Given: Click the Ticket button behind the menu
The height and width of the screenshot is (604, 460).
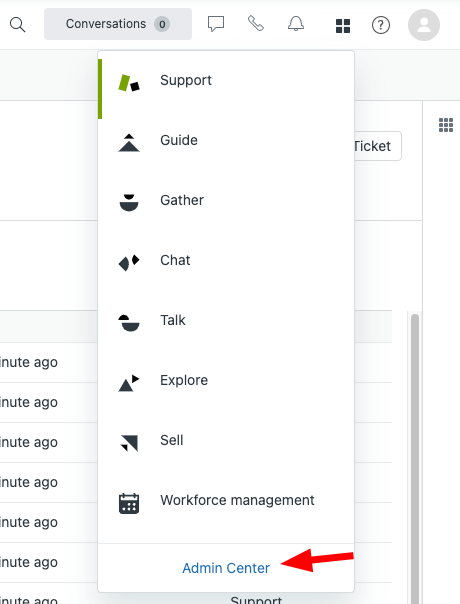Looking at the screenshot, I should [x=378, y=146].
